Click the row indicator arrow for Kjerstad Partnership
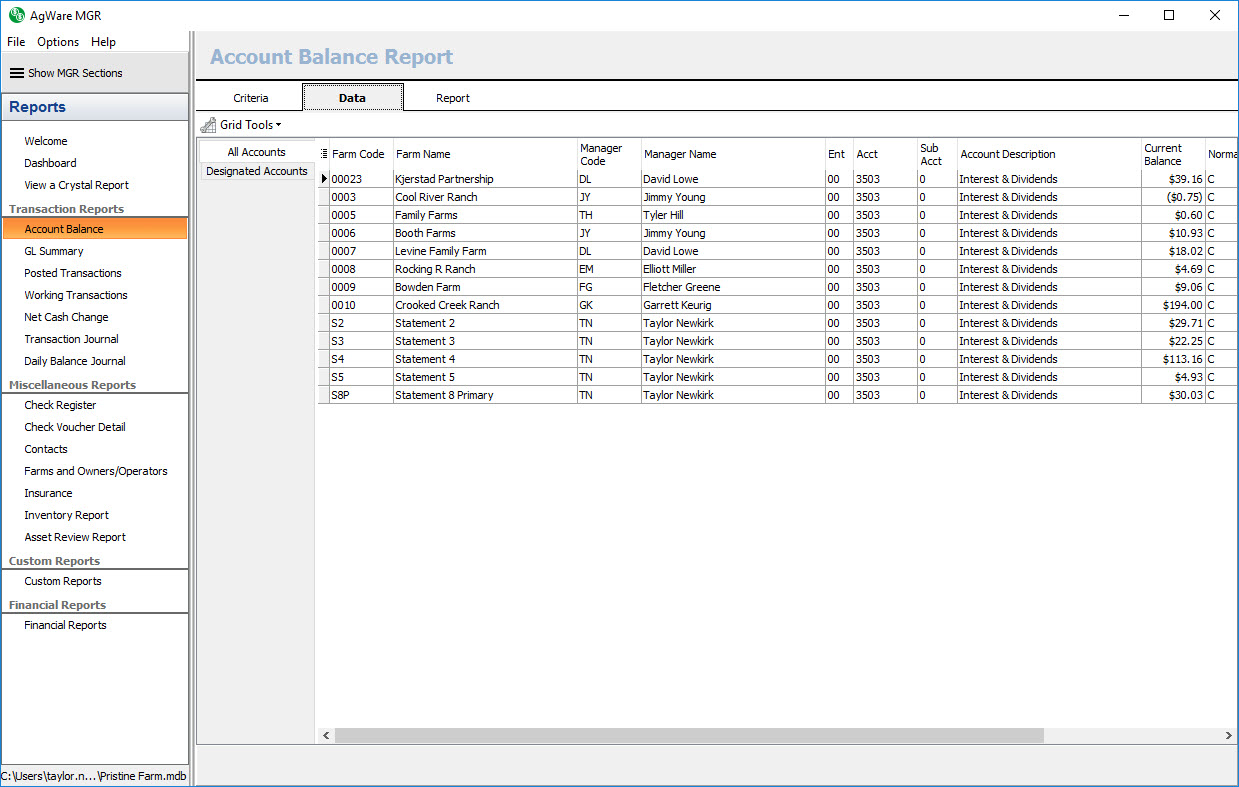Viewport: 1239px width, 787px height. [324, 179]
